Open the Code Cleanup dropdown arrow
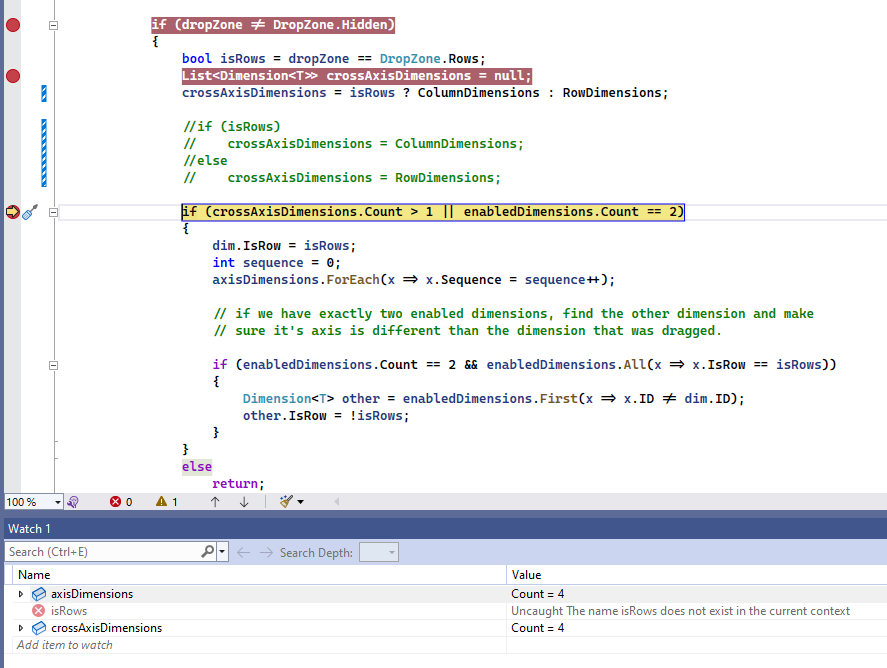Image resolution: width=887 pixels, height=668 pixels. click(299, 502)
